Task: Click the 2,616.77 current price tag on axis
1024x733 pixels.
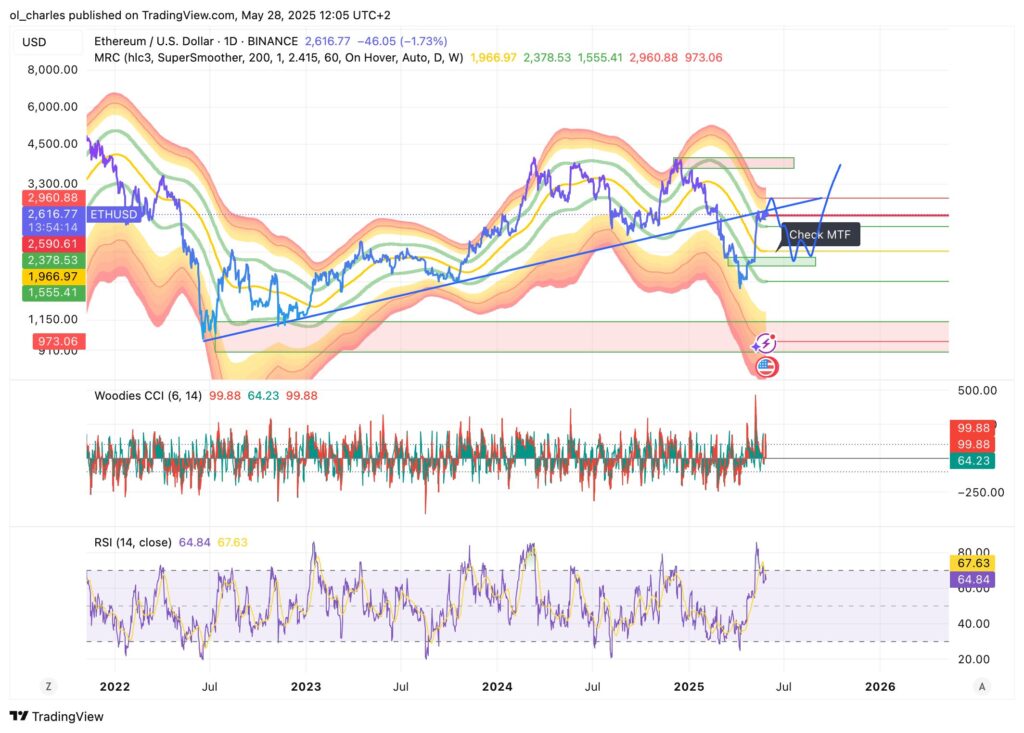Action: click(55, 213)
